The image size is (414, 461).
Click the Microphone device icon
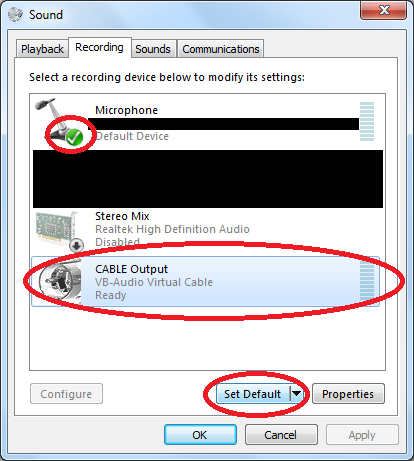coord(59,122)
